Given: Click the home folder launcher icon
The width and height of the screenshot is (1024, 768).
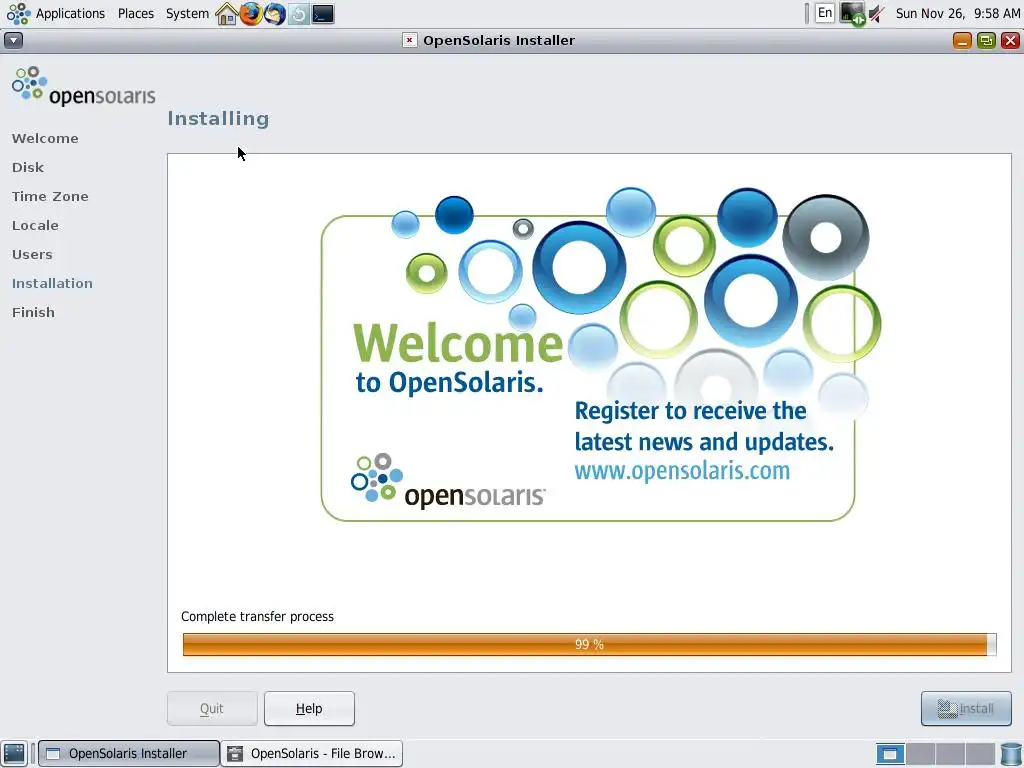Looking at the screenshot, I should [x=227, y=14].
